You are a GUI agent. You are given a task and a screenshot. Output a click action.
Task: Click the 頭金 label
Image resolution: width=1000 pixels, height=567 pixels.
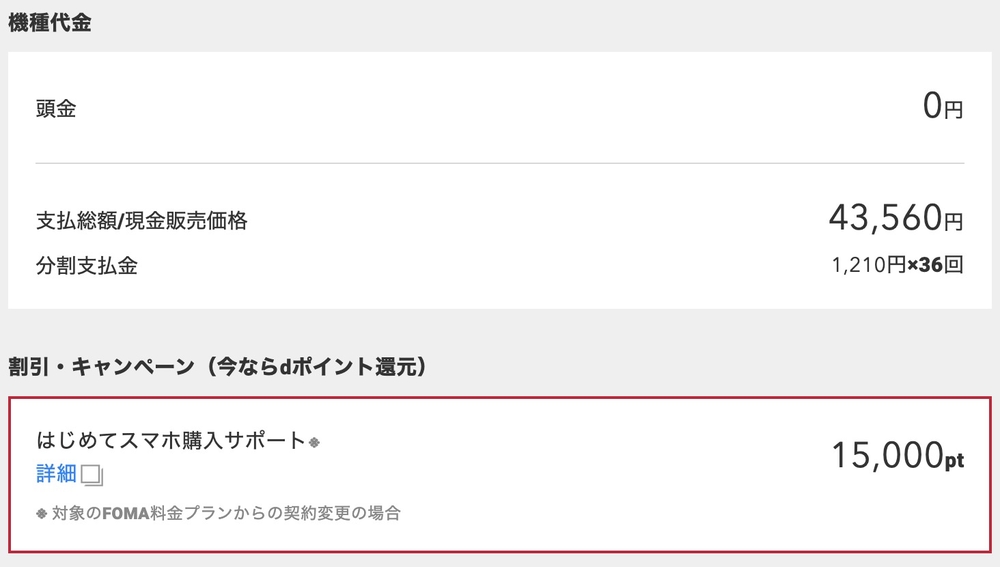tap(56, 108)
